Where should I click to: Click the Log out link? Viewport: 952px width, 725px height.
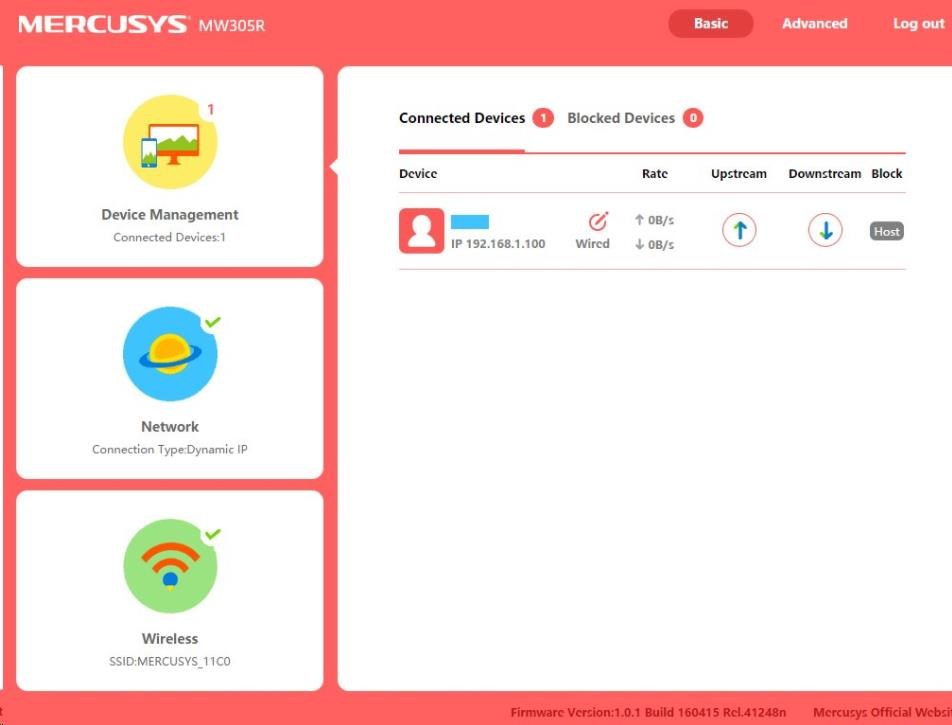tap(918, 24)
